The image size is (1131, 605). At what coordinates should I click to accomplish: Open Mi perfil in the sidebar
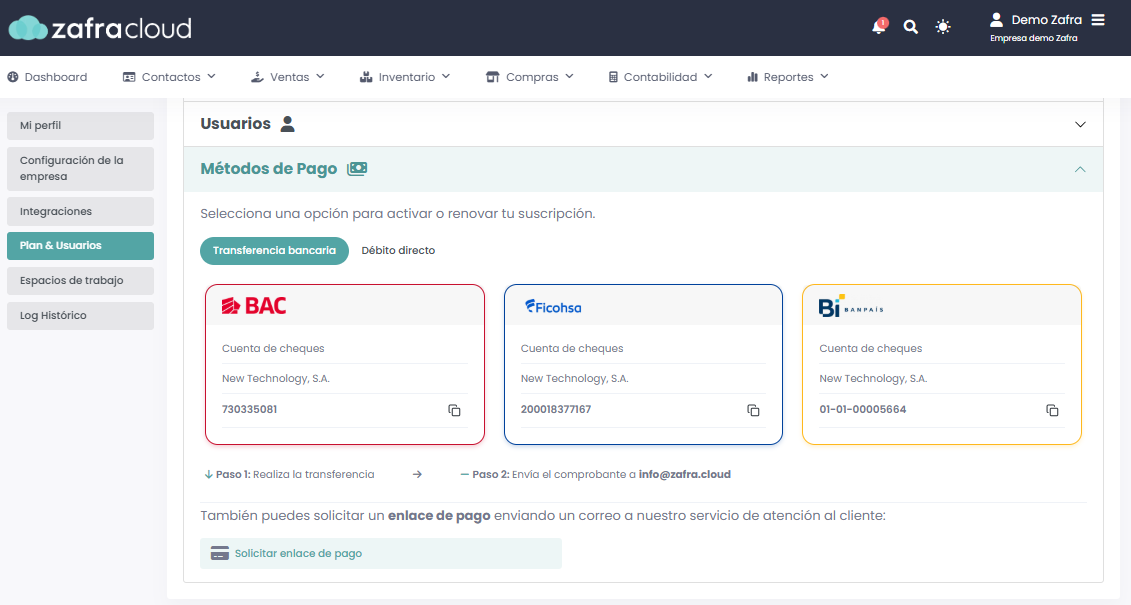(x=80, y=125)
